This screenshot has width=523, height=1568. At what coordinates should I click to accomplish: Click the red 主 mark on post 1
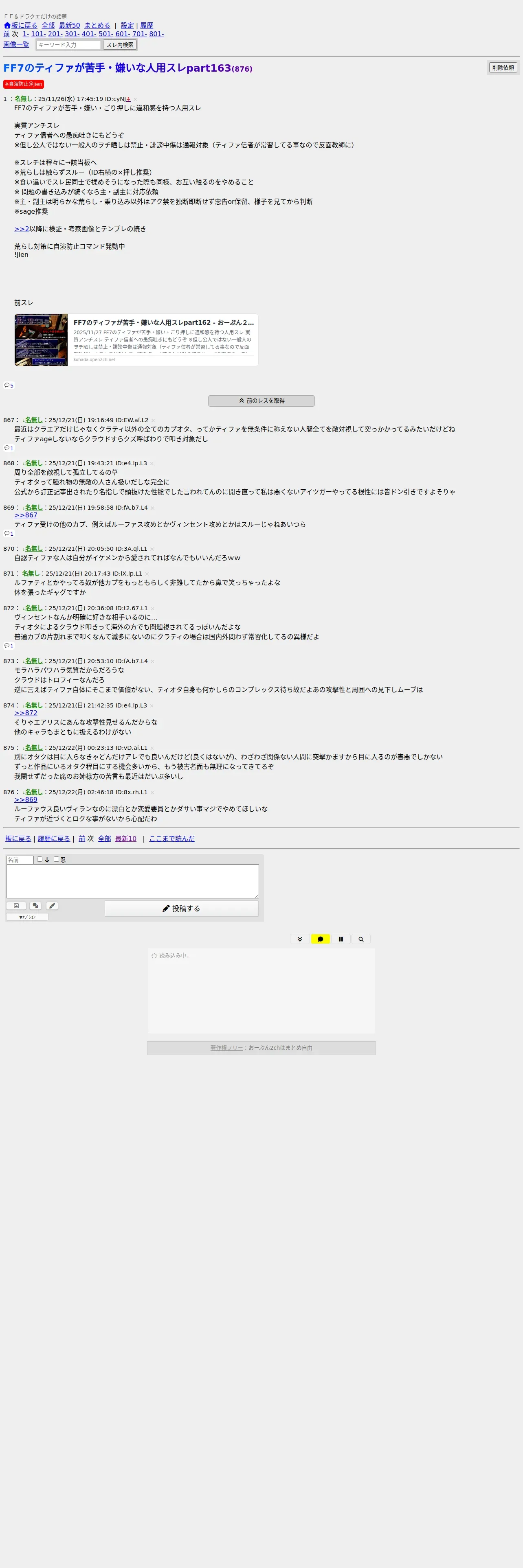tap(128, 99)
